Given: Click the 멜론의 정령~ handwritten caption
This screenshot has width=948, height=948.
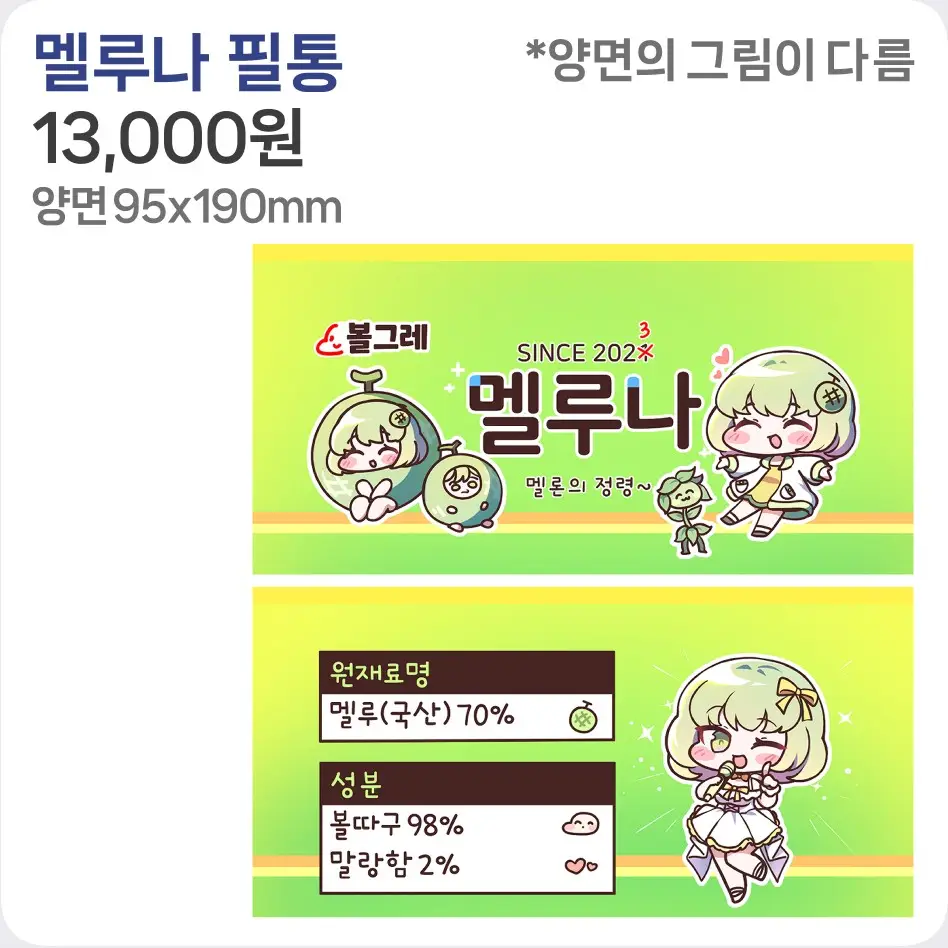Looking at the screenshot, I should (x=590, y=485).
